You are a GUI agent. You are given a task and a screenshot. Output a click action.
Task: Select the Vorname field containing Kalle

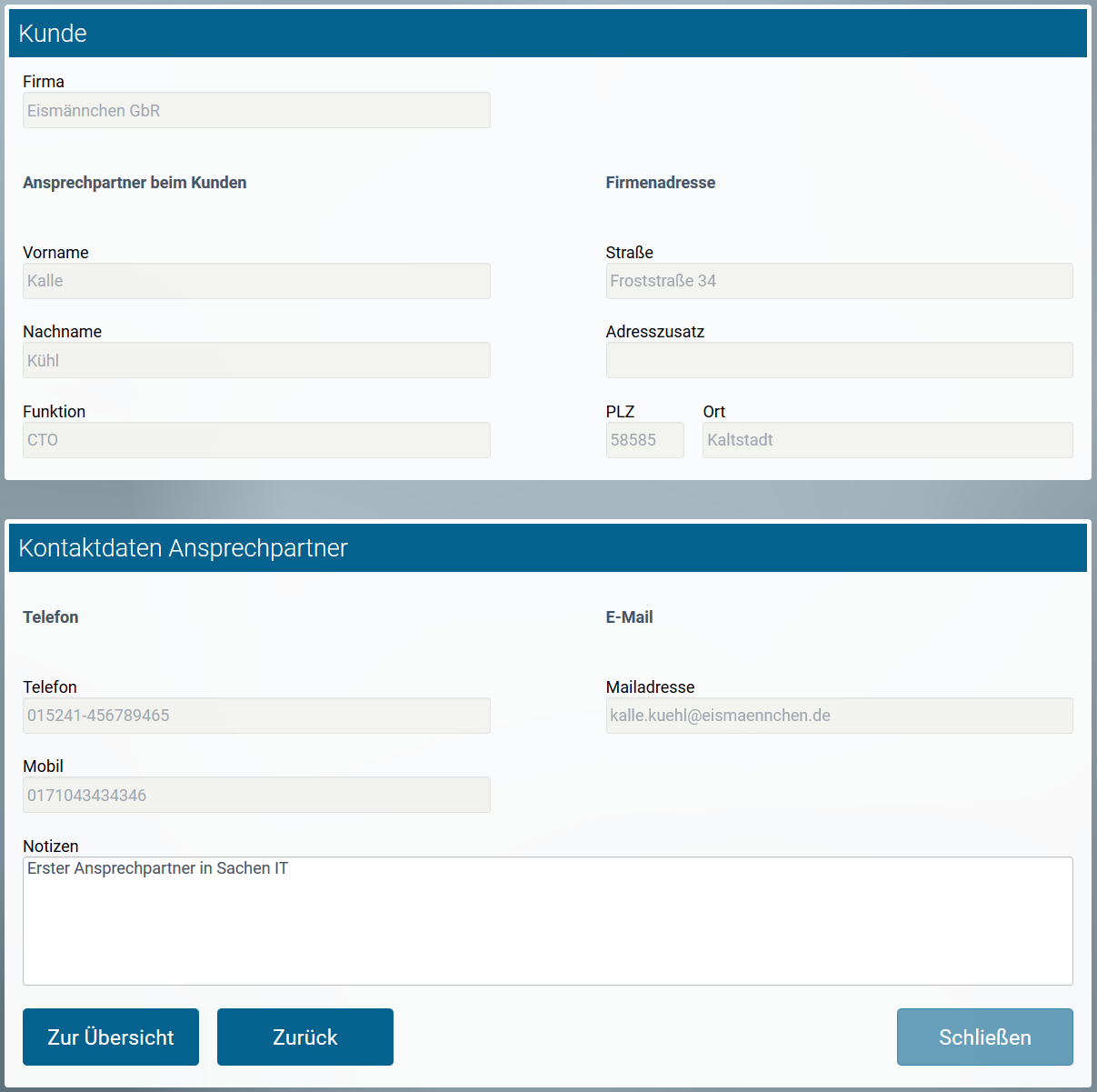(x=256, y=281)
